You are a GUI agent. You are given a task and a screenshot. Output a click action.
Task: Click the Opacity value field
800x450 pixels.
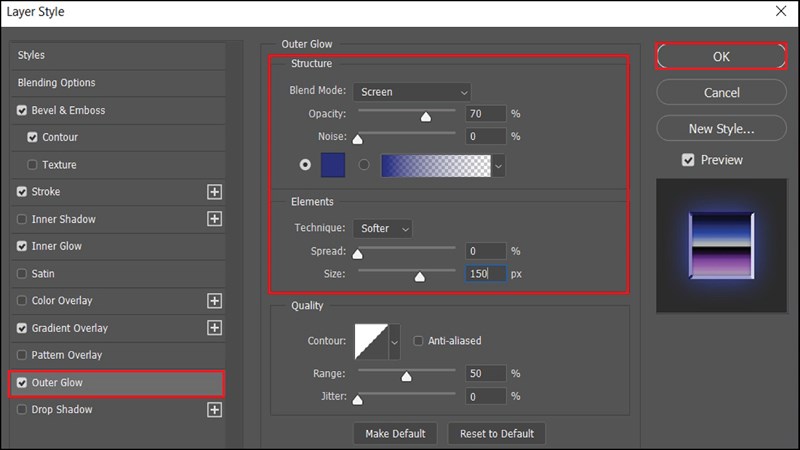(486, 114)
